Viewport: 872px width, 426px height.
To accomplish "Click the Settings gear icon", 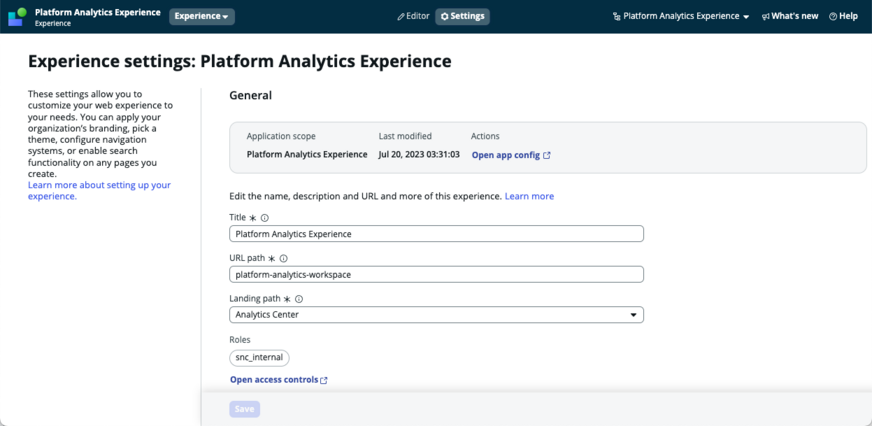I will (x=444, y=17).
